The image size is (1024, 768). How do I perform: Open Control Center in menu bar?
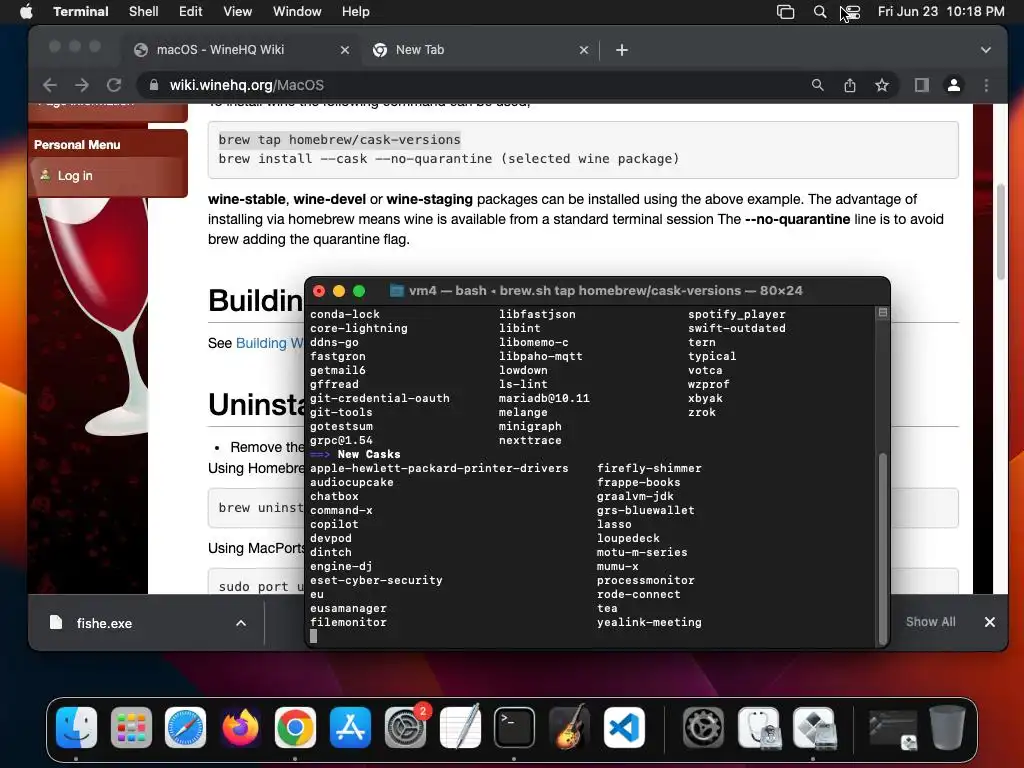852,12
